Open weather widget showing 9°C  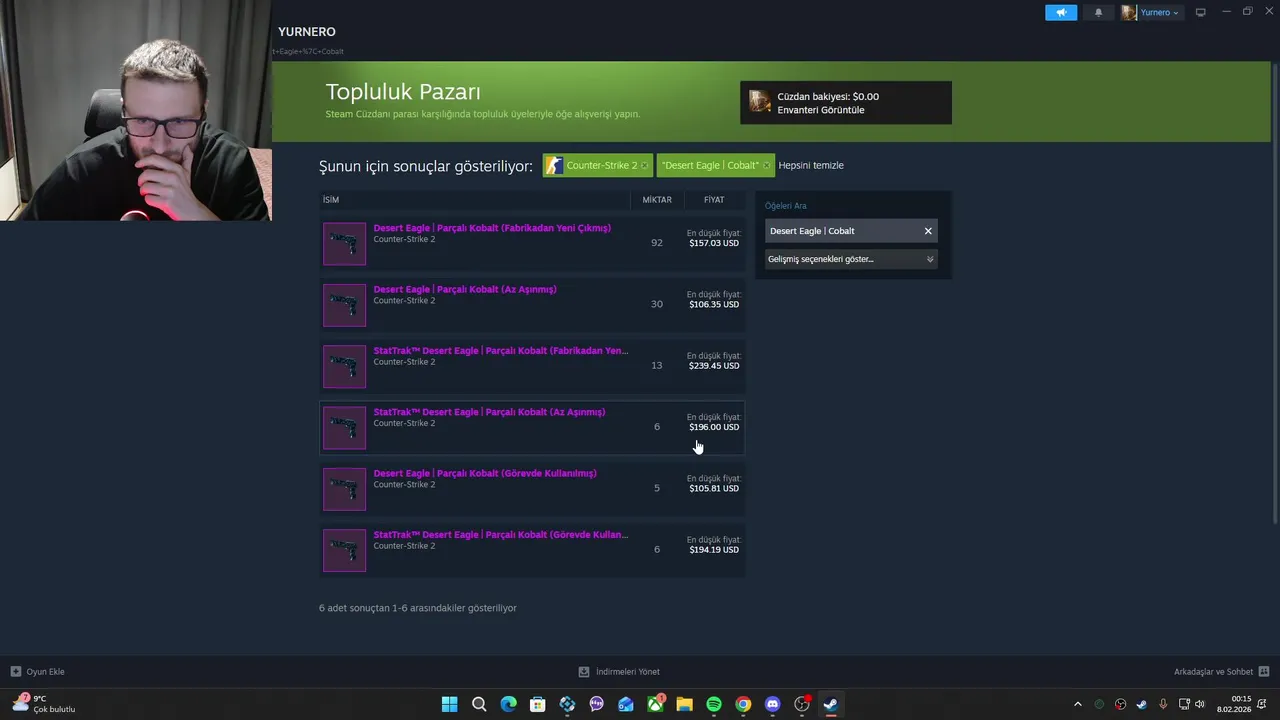point(43,704)
